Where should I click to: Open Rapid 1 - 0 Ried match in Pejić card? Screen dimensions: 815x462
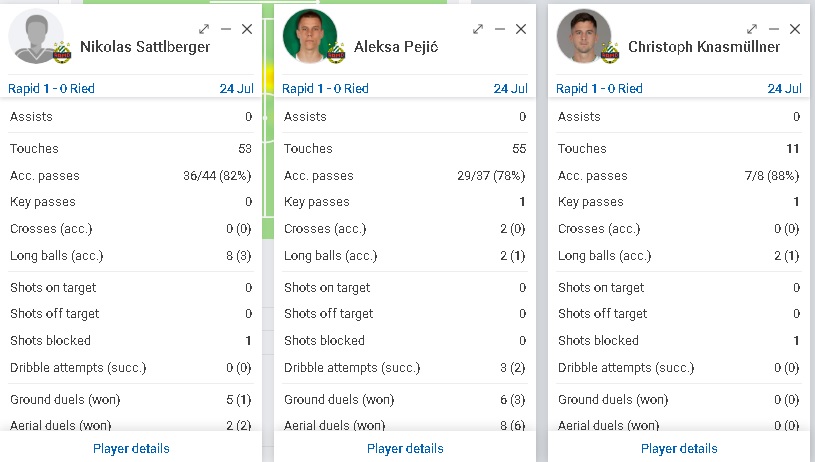326,89
